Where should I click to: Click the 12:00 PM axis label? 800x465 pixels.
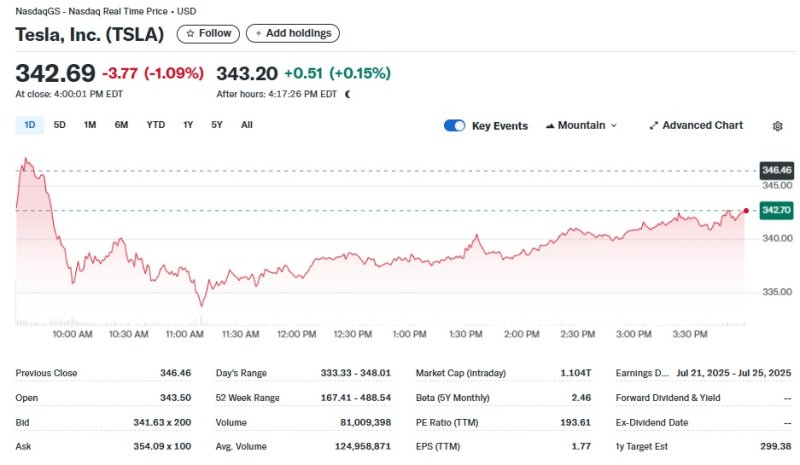point(296,334)
